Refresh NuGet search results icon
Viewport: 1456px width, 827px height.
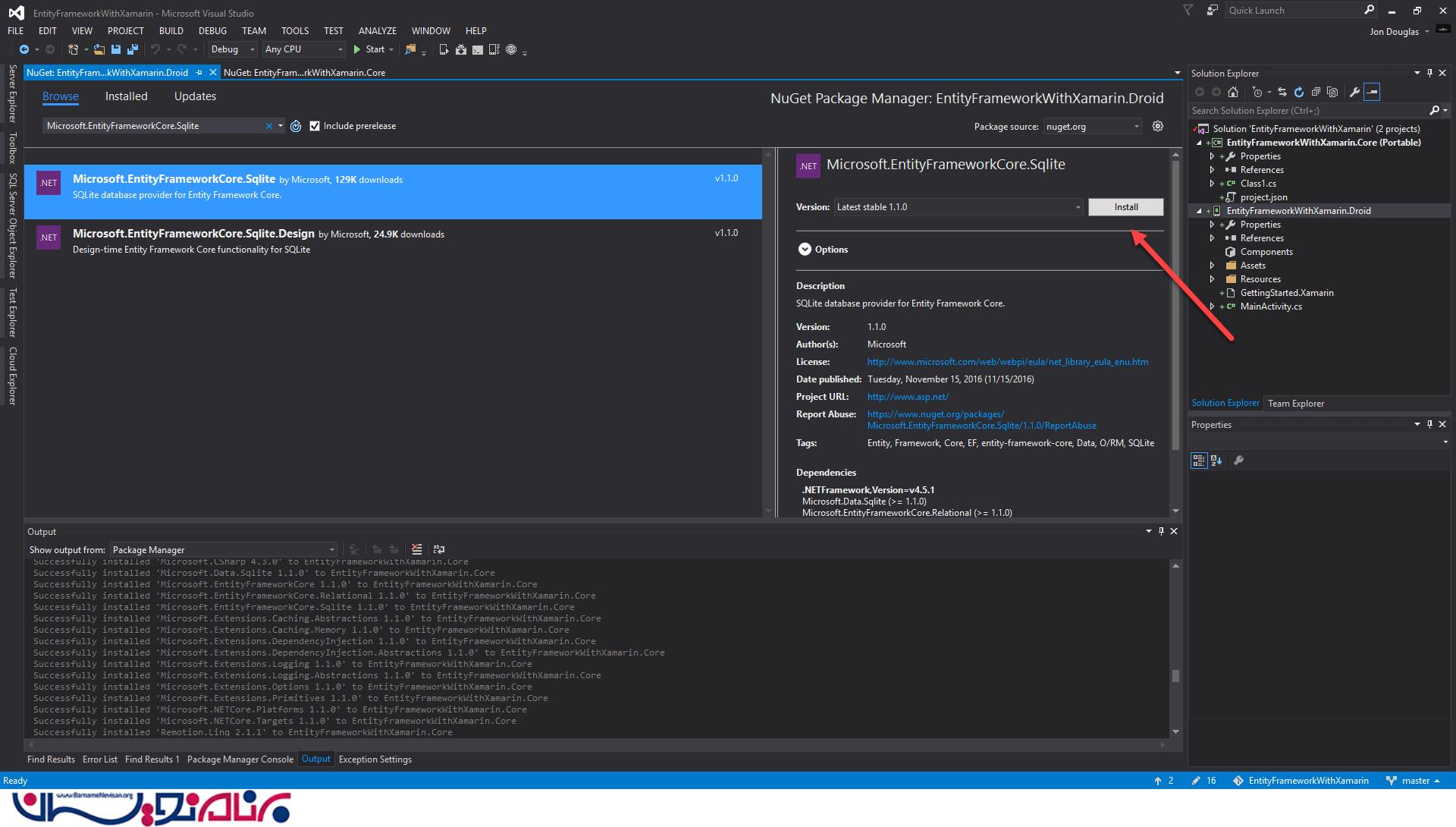pos(296,126)
